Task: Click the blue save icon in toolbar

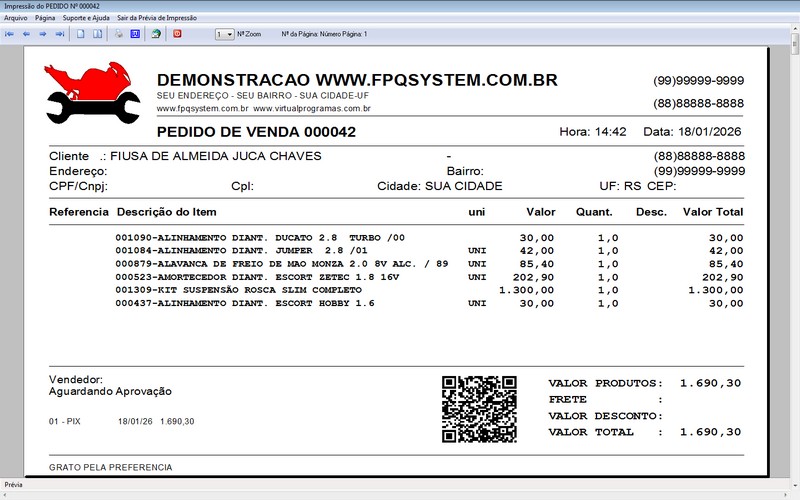Action: (x=135, y=34)
